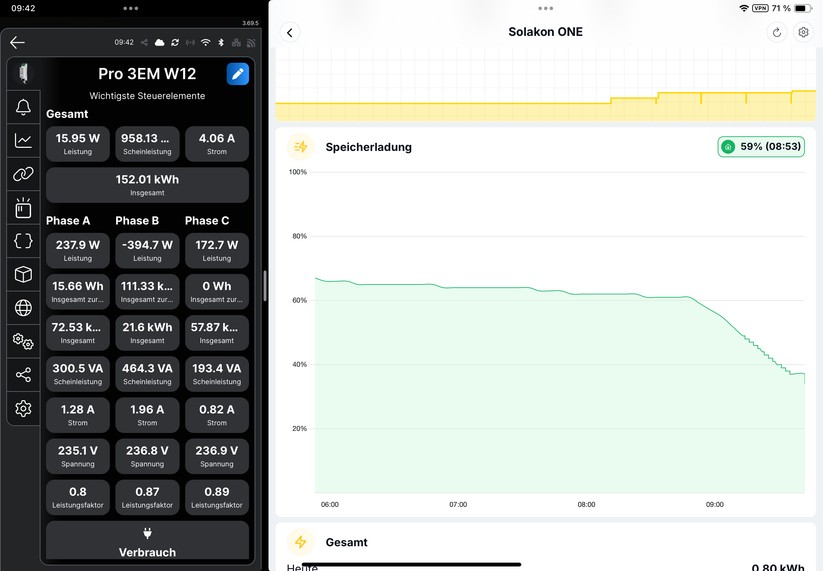This screenshot has width=823, height=571.
Task: Open the globe network icon in sidebar
Action: coord(23,308)
